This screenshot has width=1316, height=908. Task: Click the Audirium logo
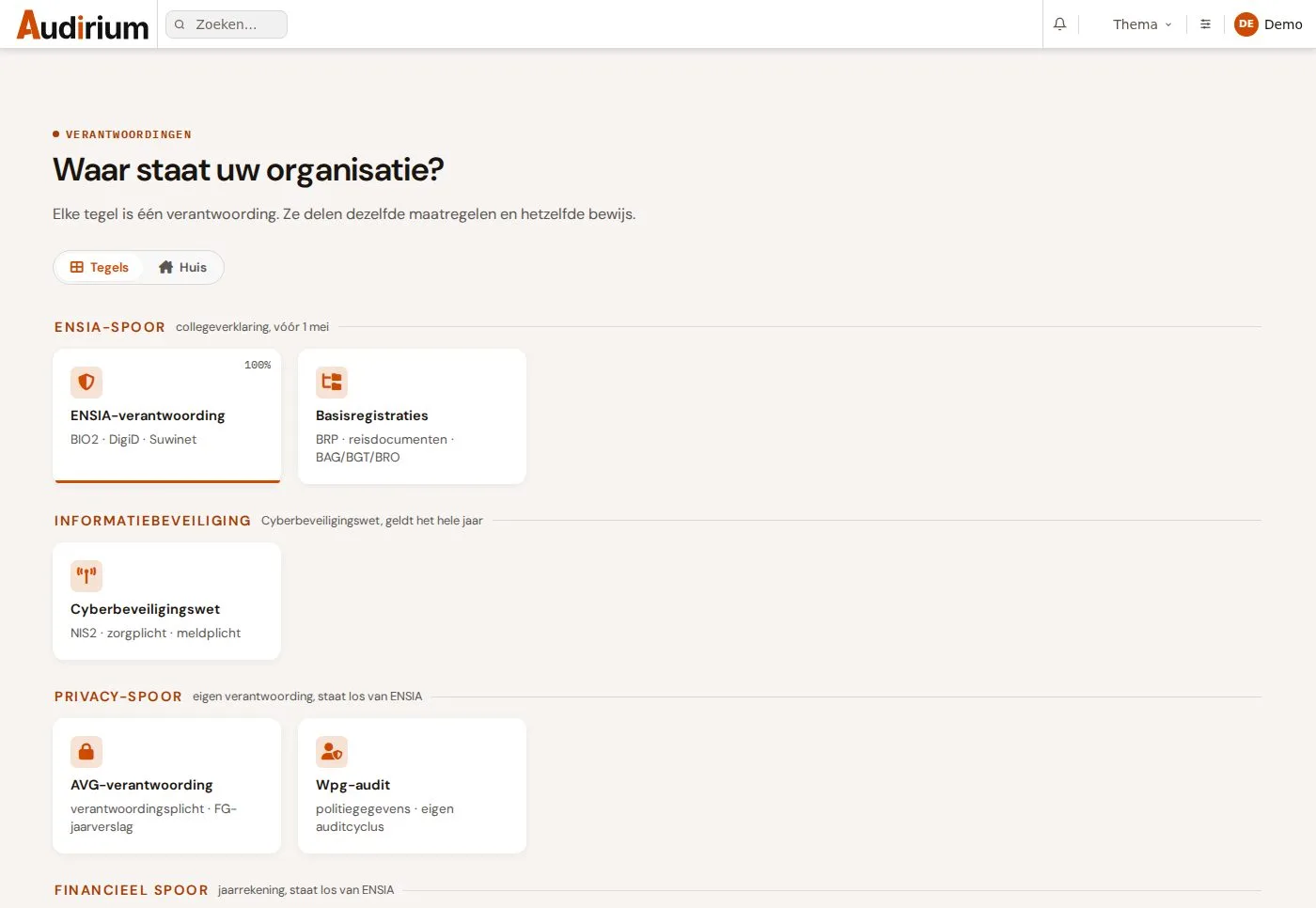[x=83, y=25]
